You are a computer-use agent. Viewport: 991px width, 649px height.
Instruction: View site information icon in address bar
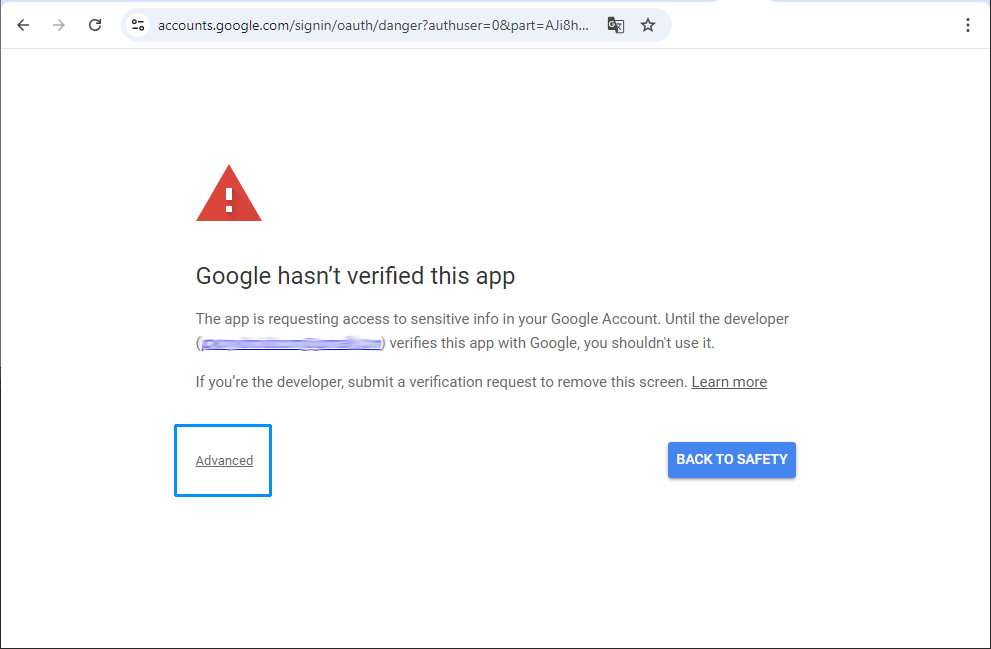[138, 25]
